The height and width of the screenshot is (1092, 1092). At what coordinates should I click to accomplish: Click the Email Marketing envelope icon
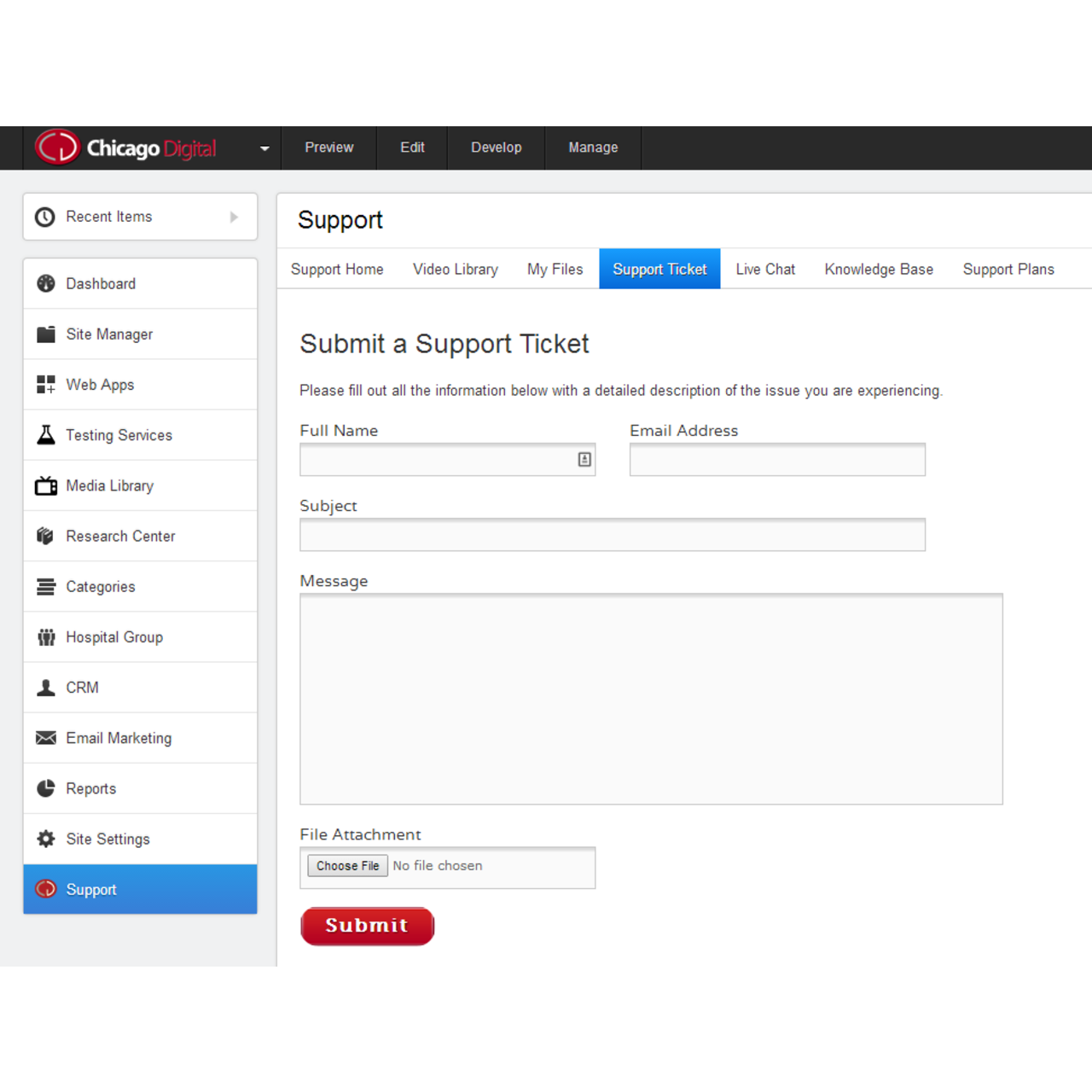click(x=45, y=738)
